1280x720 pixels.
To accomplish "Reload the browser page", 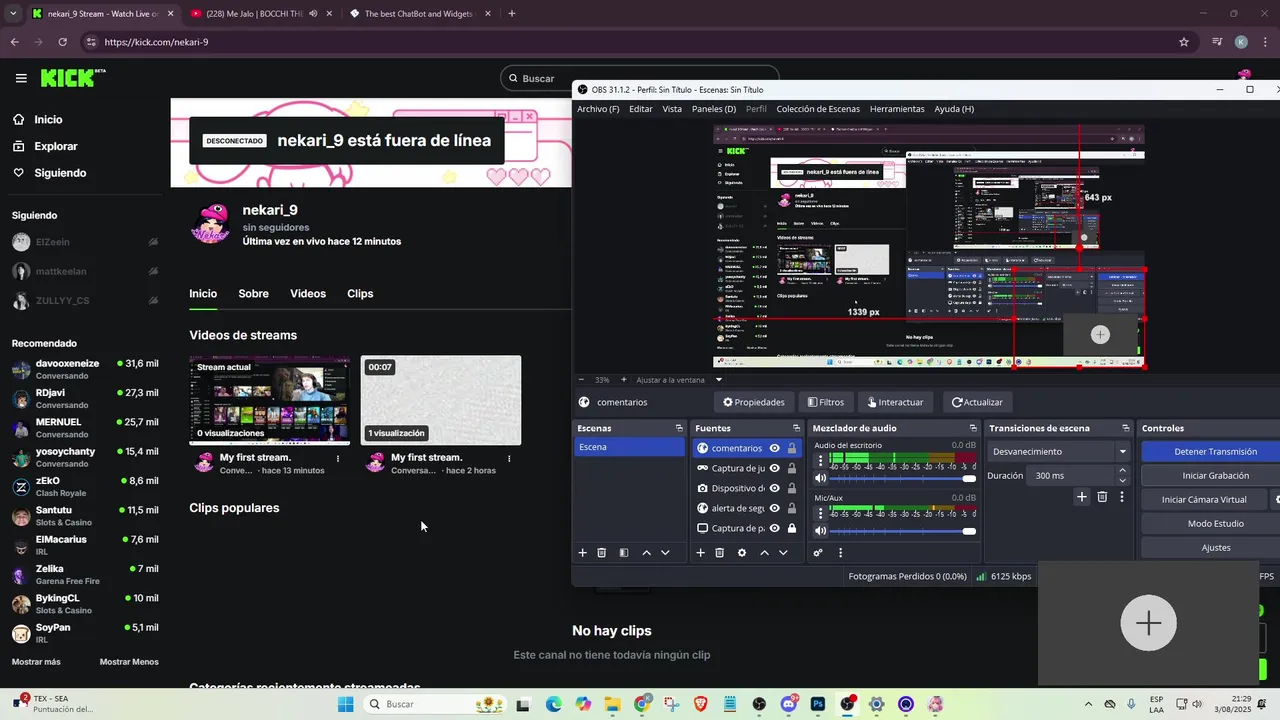I will point(62,42).
